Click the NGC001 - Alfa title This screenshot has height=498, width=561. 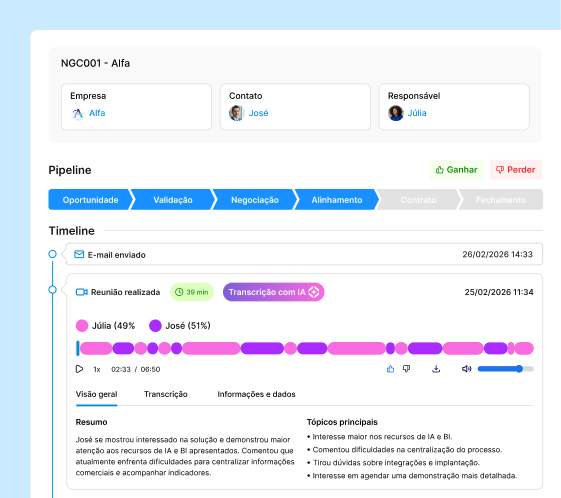tap(95, 63)
